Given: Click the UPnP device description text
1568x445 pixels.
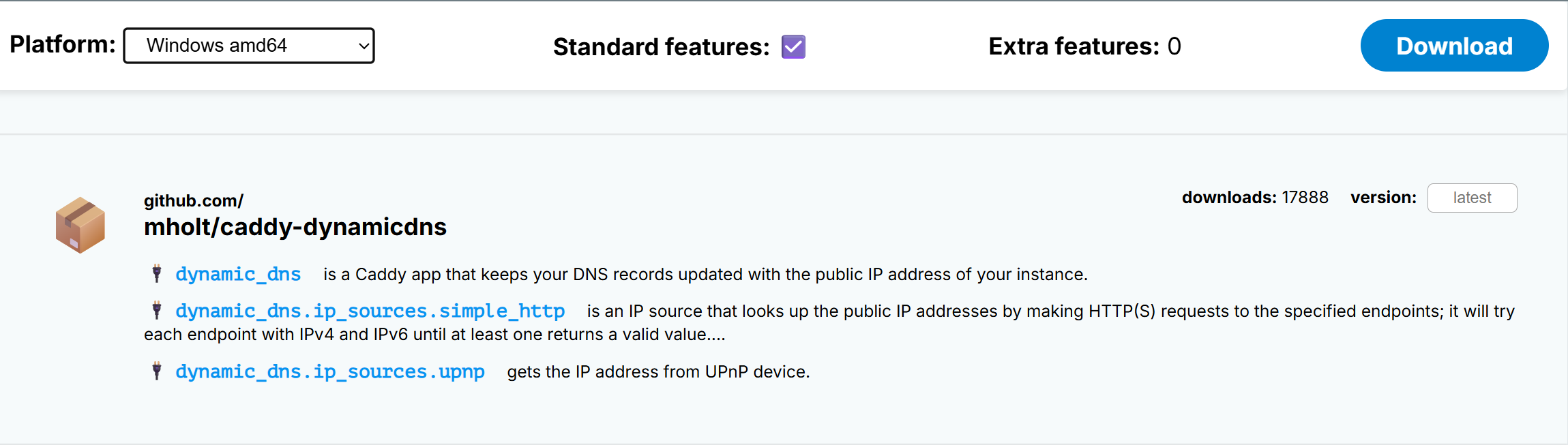Looking at the screenshot, I should tap(658, 372).
